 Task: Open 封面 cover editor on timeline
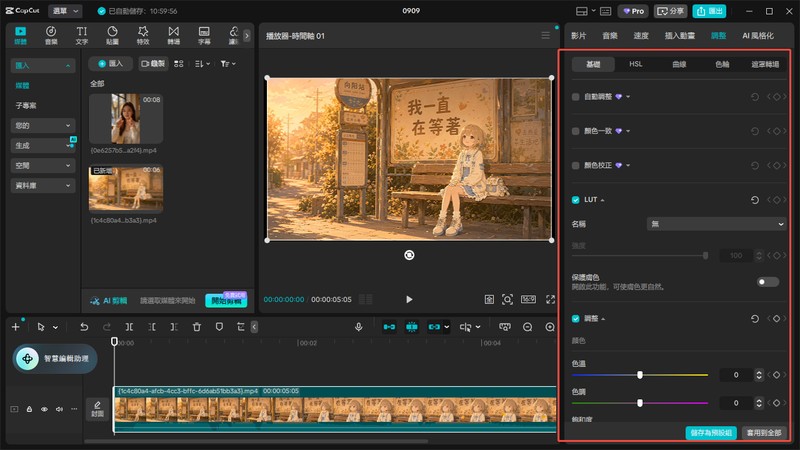[97, 409]
